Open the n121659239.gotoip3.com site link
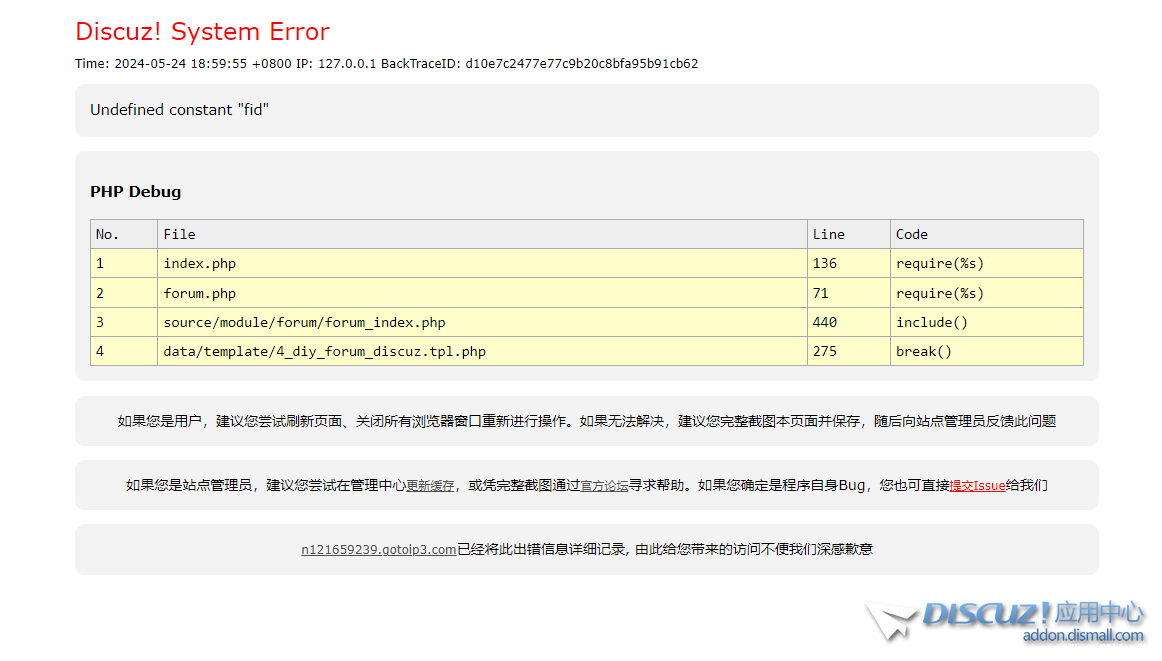The image size is (1162, 661). (378, 549)
